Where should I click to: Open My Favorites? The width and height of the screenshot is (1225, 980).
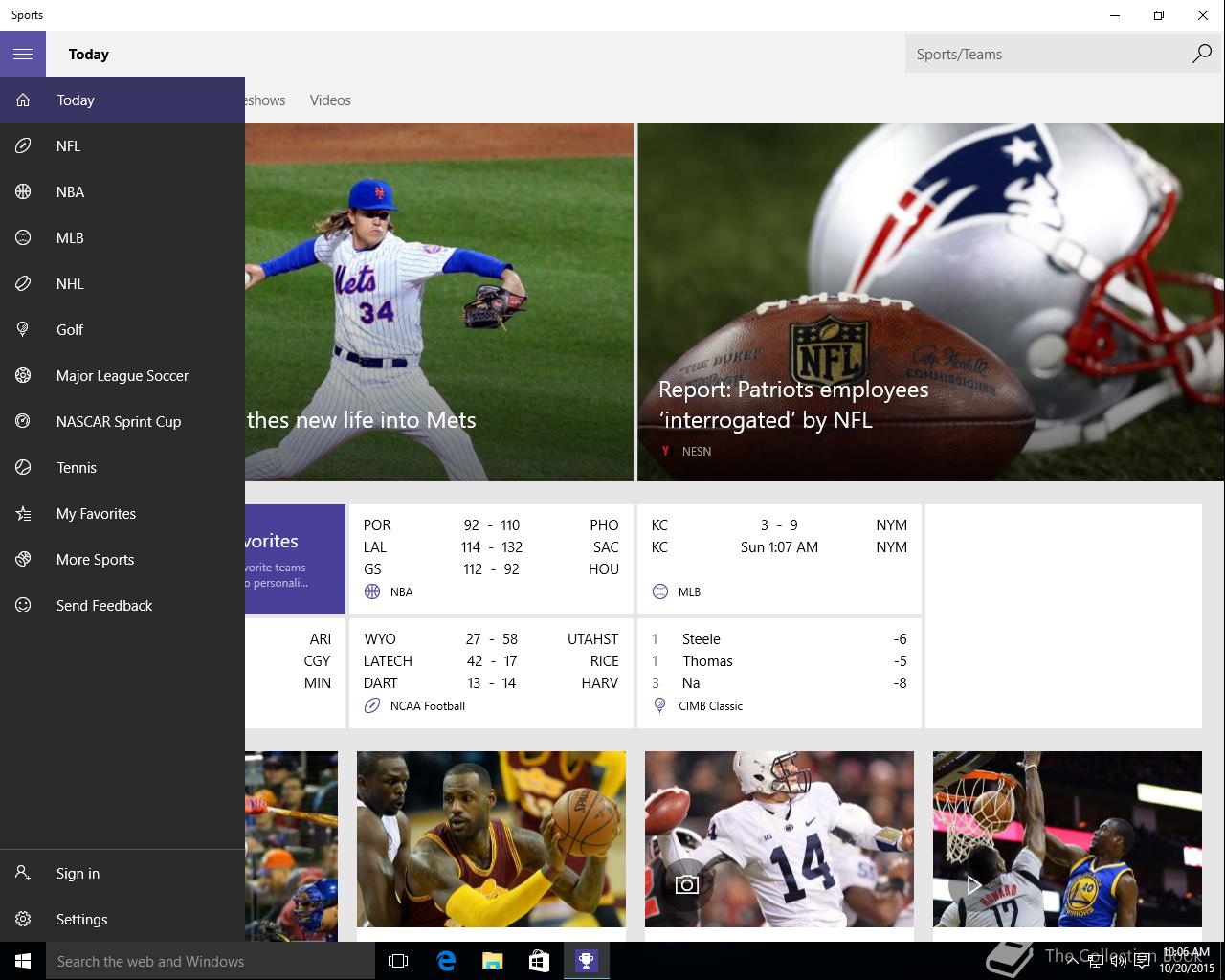122,513
